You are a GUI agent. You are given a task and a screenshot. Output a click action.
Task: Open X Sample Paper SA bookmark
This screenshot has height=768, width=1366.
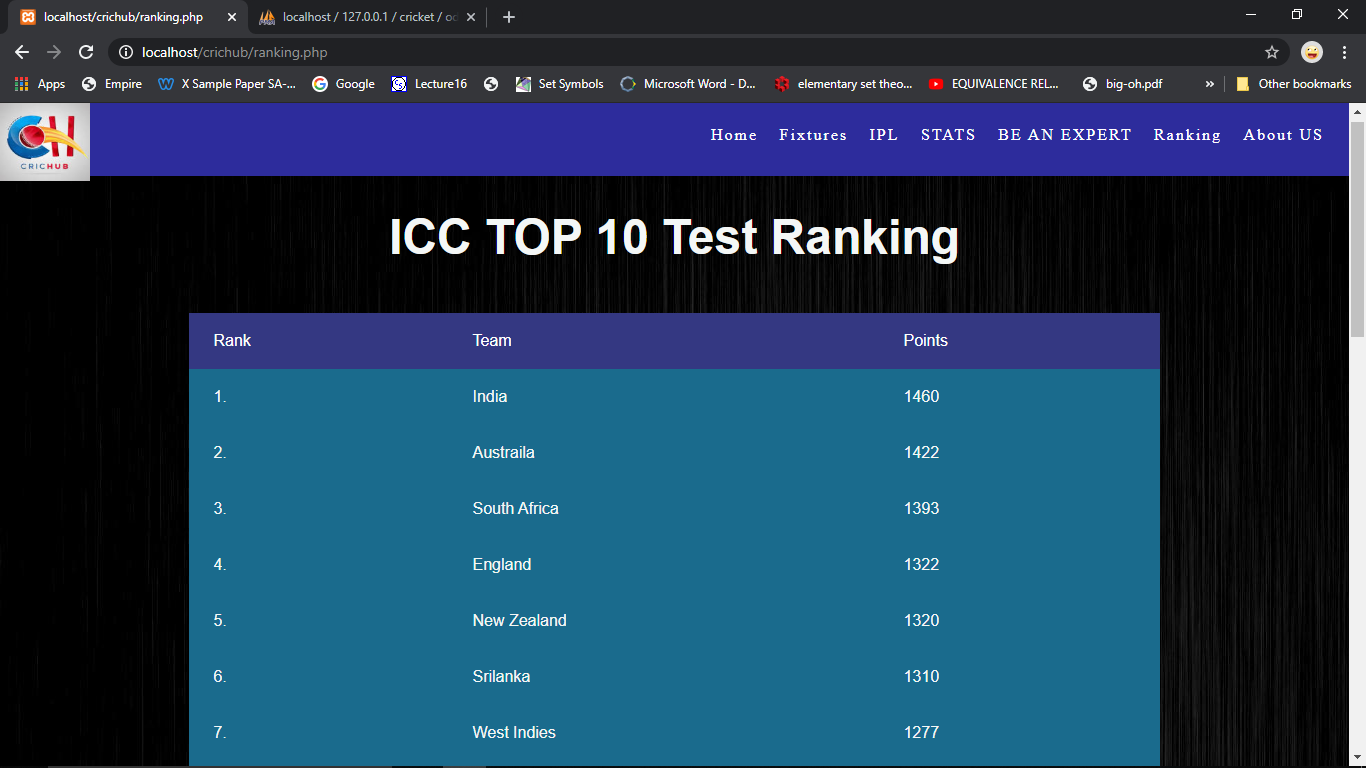(x=227, y=84)
